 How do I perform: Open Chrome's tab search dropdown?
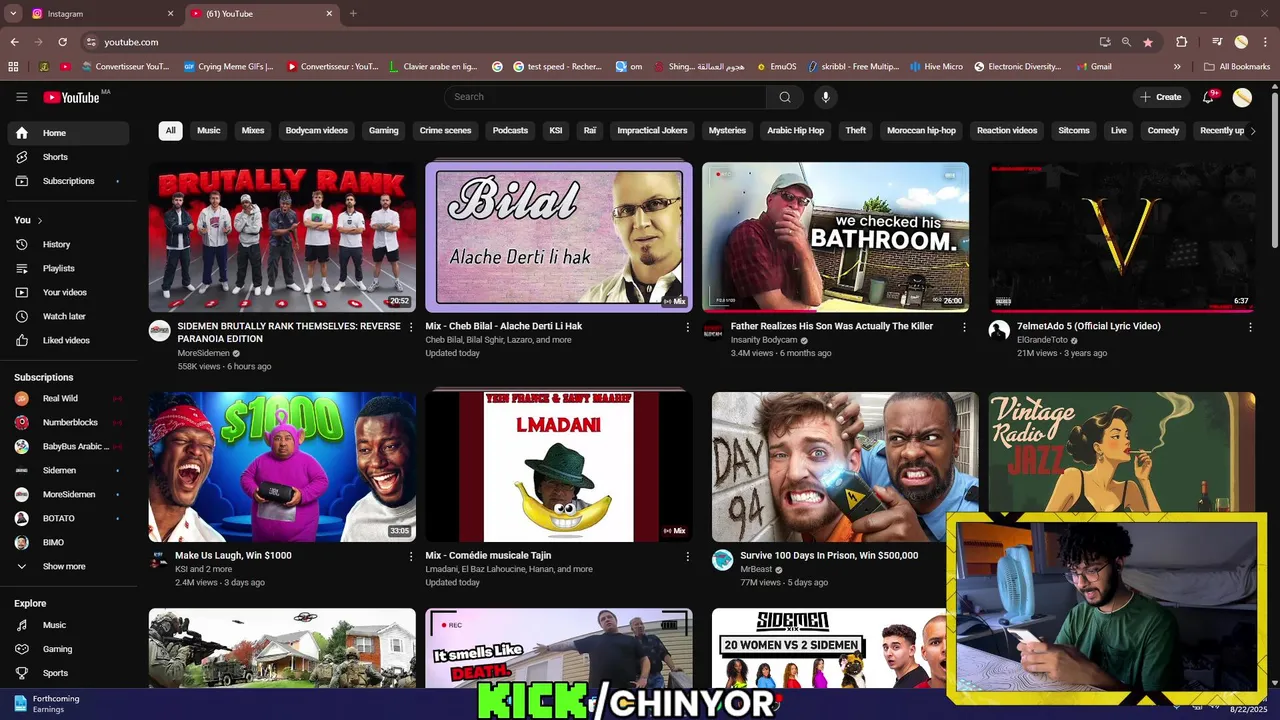(13, 14)
